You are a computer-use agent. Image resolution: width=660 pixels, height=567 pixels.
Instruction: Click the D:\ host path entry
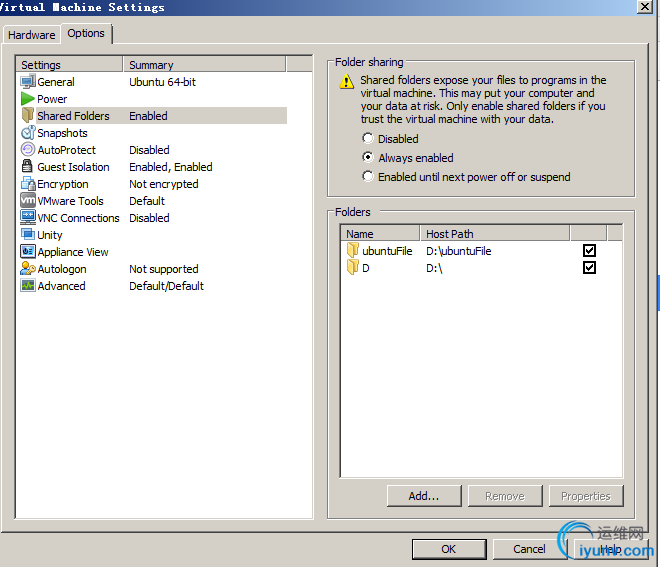click(434, 268)
